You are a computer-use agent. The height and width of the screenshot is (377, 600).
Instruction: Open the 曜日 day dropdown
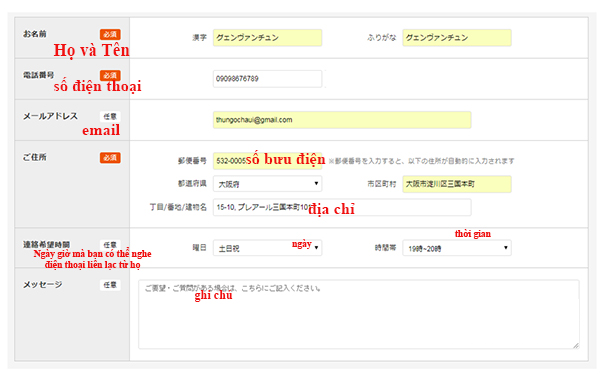tap(267, 248)
